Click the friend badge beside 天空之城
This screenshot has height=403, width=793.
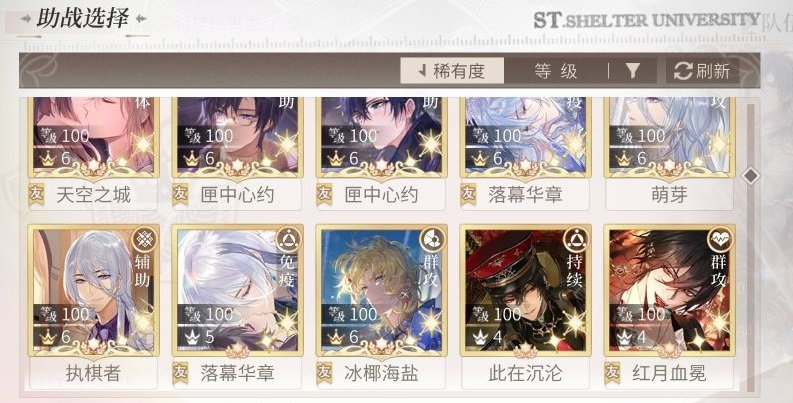[36, 194]
